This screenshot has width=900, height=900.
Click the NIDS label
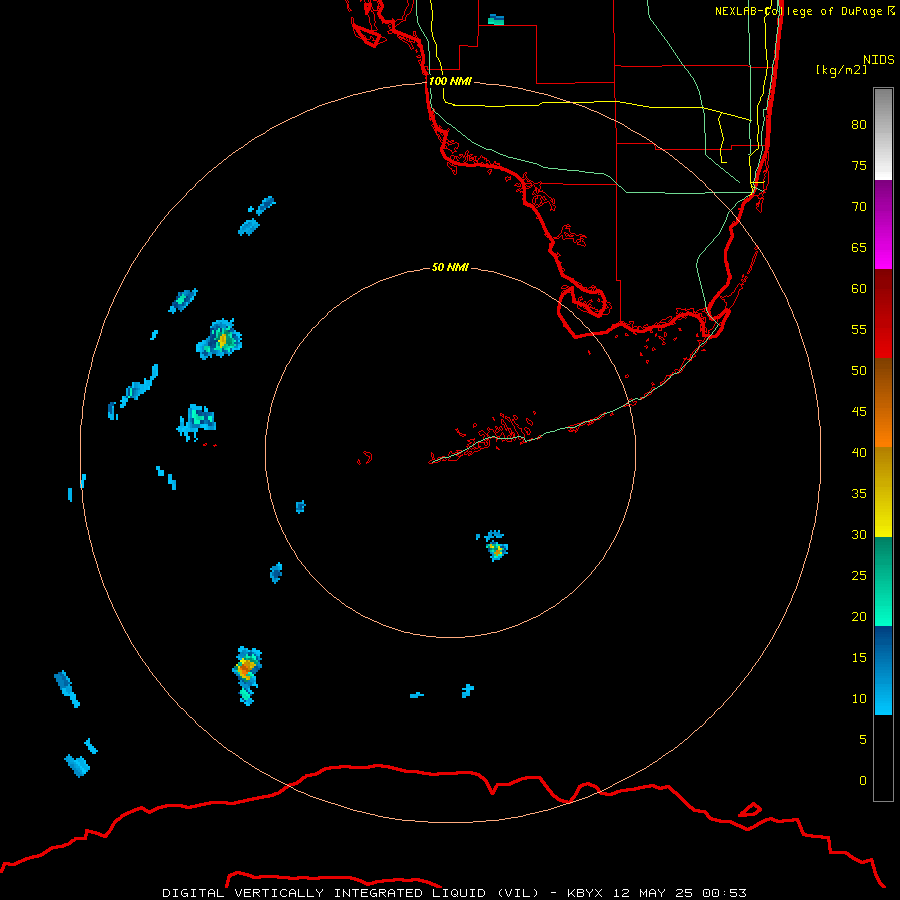(879, 60)
